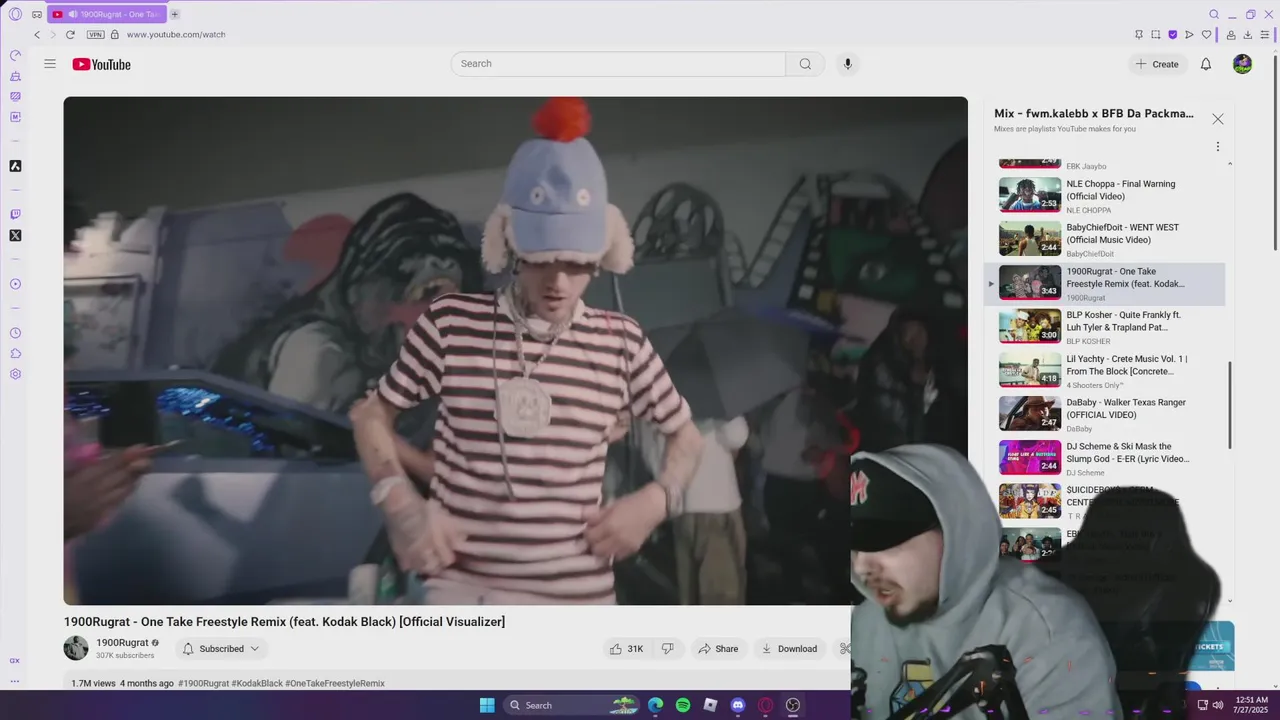Switch to the 1900Rugrat browser tab
The image size is (1280, 720).
coord(106,14)
